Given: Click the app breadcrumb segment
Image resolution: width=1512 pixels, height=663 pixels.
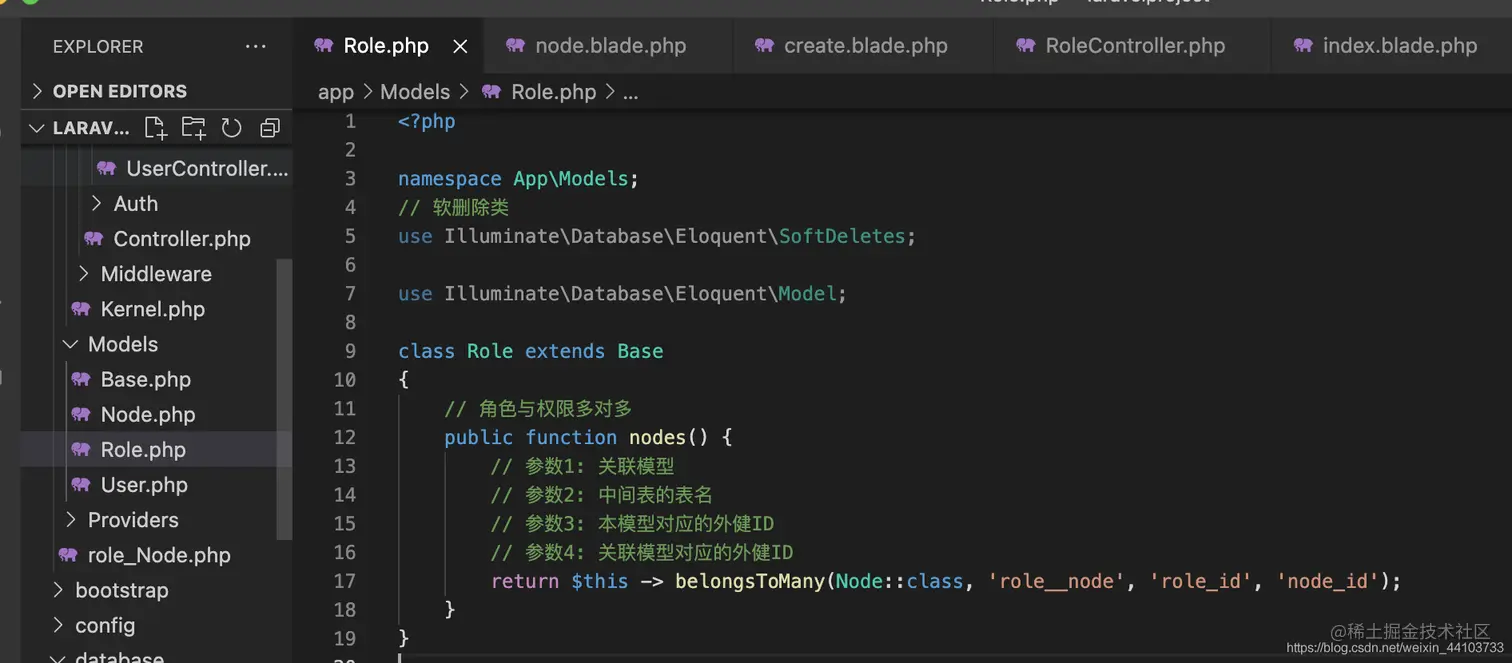Looking at the screenshot, I should 336,92.
